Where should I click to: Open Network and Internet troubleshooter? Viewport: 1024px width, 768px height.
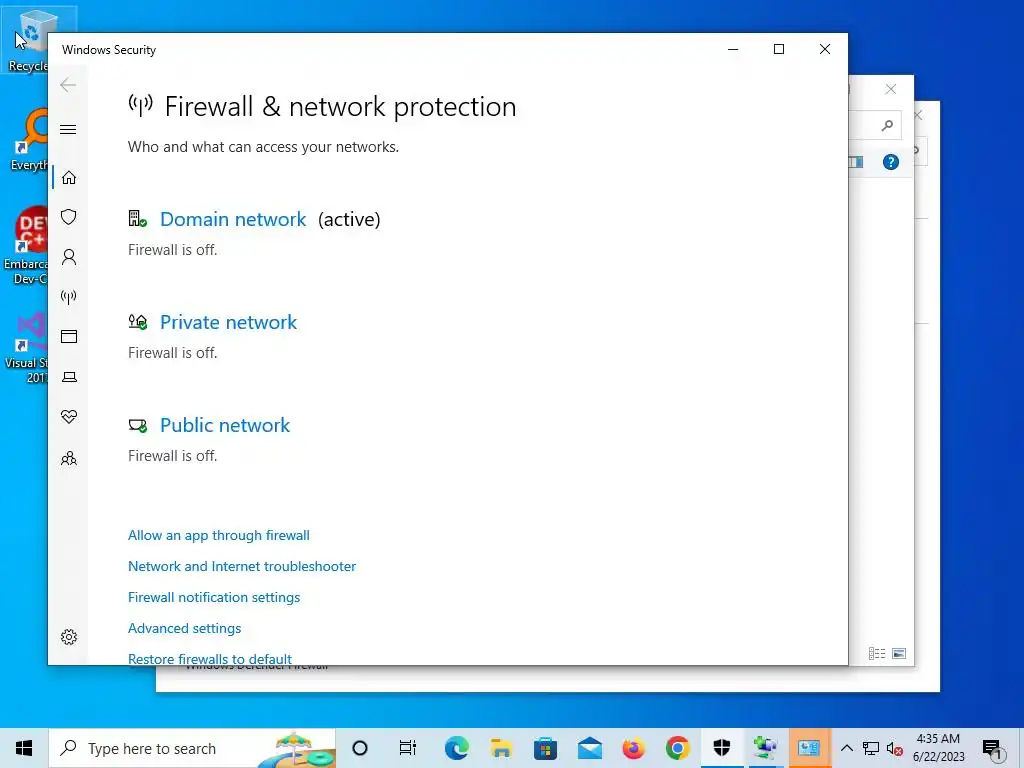tap(242, 566)
